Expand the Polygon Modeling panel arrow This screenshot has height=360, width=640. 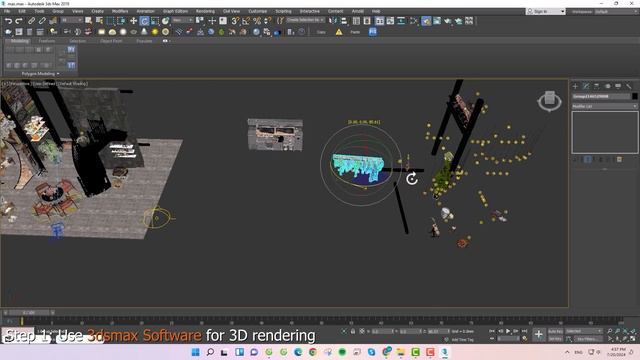(58, 74)
